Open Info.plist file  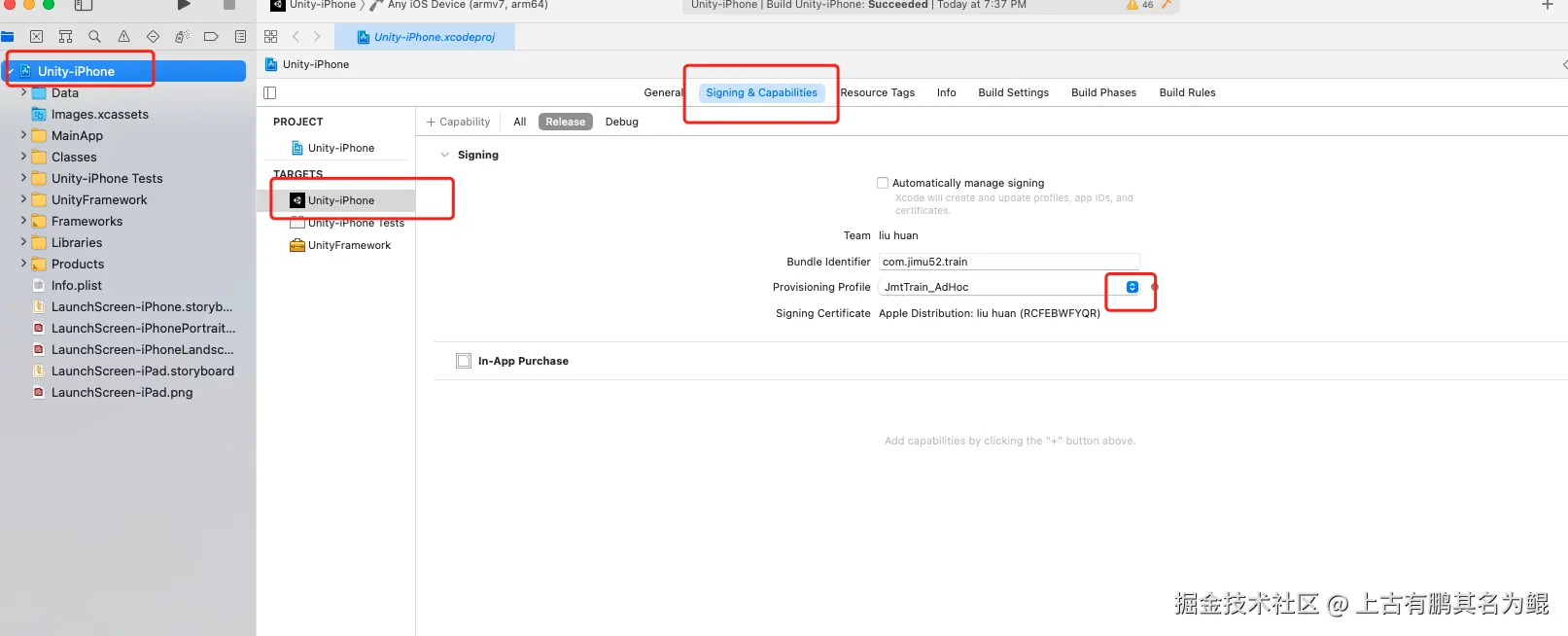coord(77,285)
